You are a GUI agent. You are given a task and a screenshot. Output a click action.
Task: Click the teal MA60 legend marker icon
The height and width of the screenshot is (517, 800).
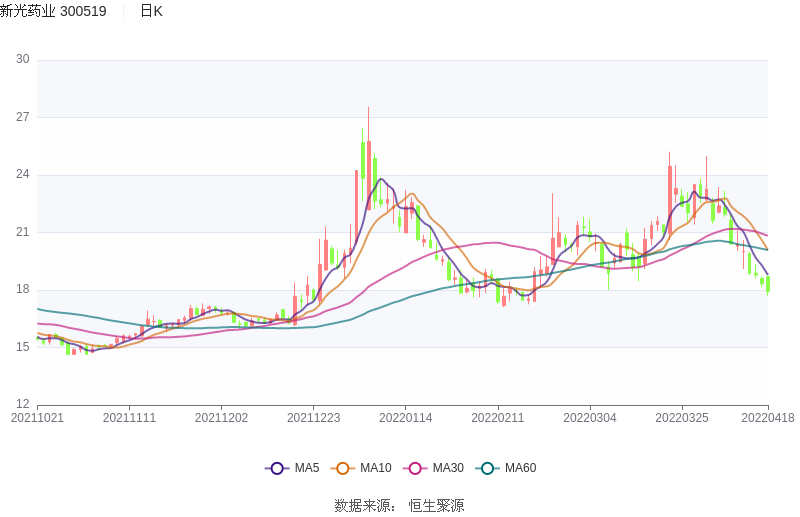pyautogui.click(x=487, y=468)
